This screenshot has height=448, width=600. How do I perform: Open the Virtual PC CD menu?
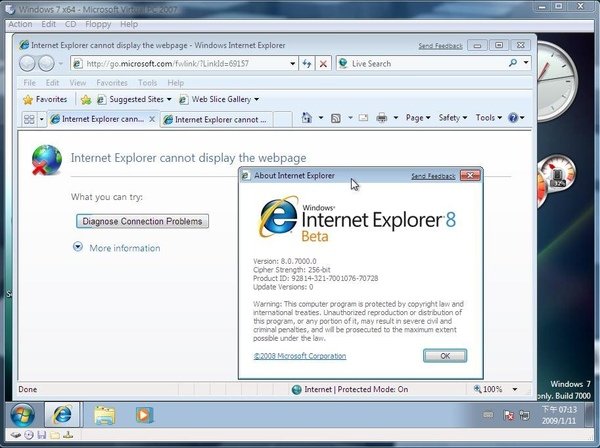[70, 24]
